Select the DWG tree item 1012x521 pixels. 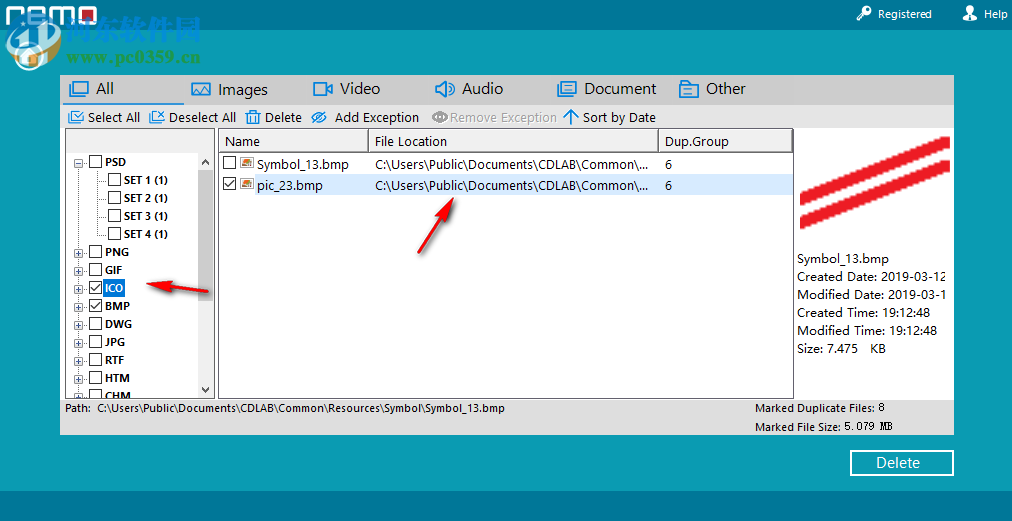118,324
